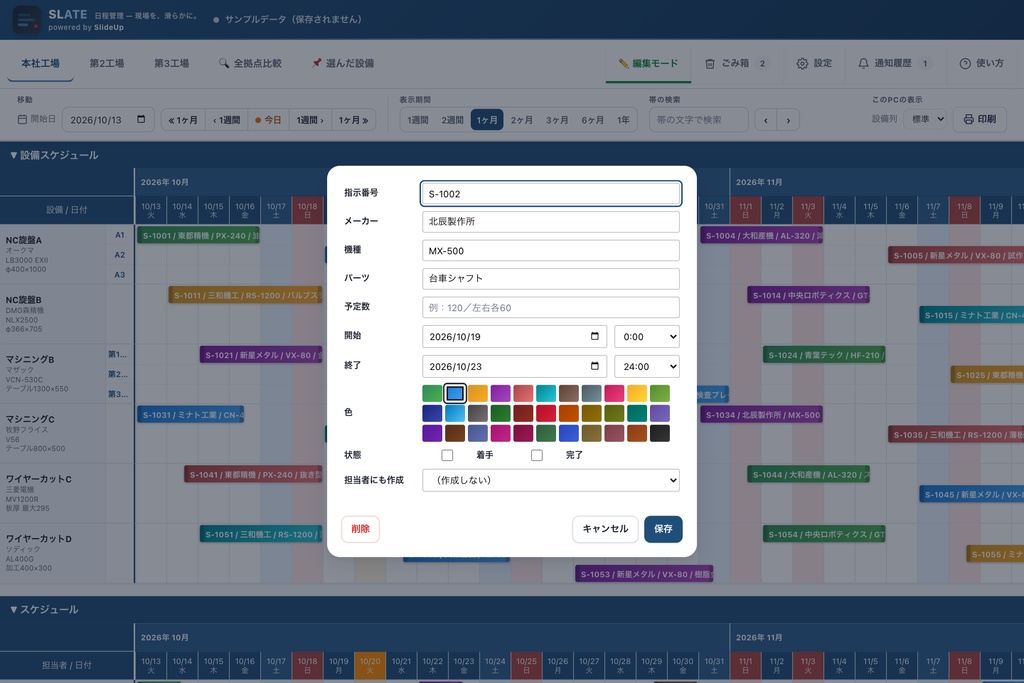Pick the black color swatch

tap(660, 433)
